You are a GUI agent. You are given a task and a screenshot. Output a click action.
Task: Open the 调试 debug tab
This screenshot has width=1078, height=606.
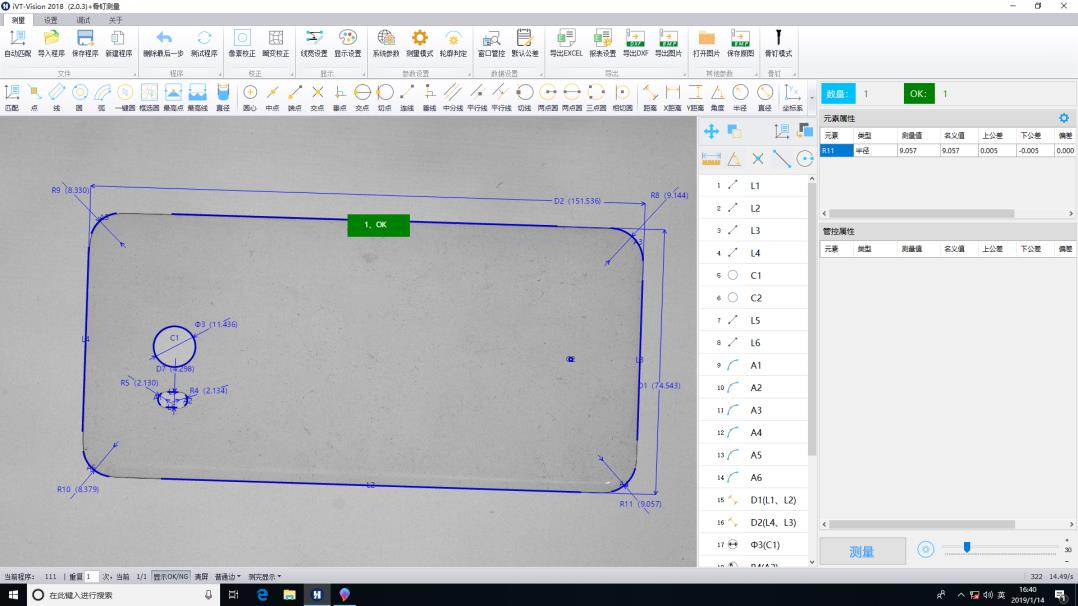pyautogui.click(x=83, y=20)
